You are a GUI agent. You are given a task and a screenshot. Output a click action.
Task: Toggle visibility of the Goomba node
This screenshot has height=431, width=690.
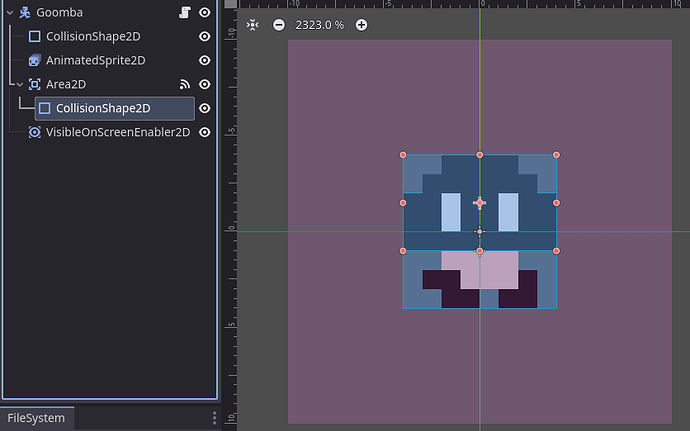tap(205, 12)
